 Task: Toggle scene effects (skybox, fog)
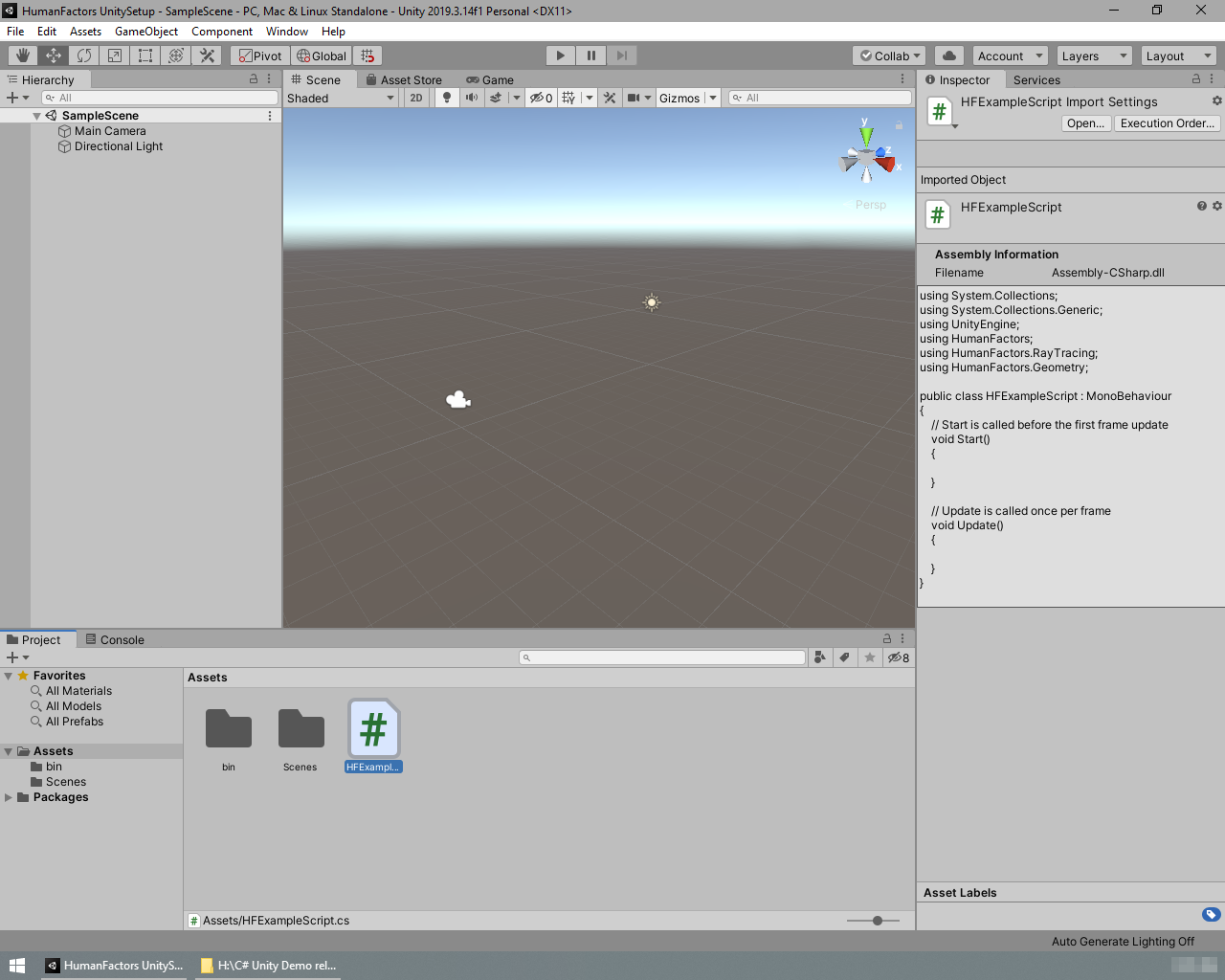[496, 98]
